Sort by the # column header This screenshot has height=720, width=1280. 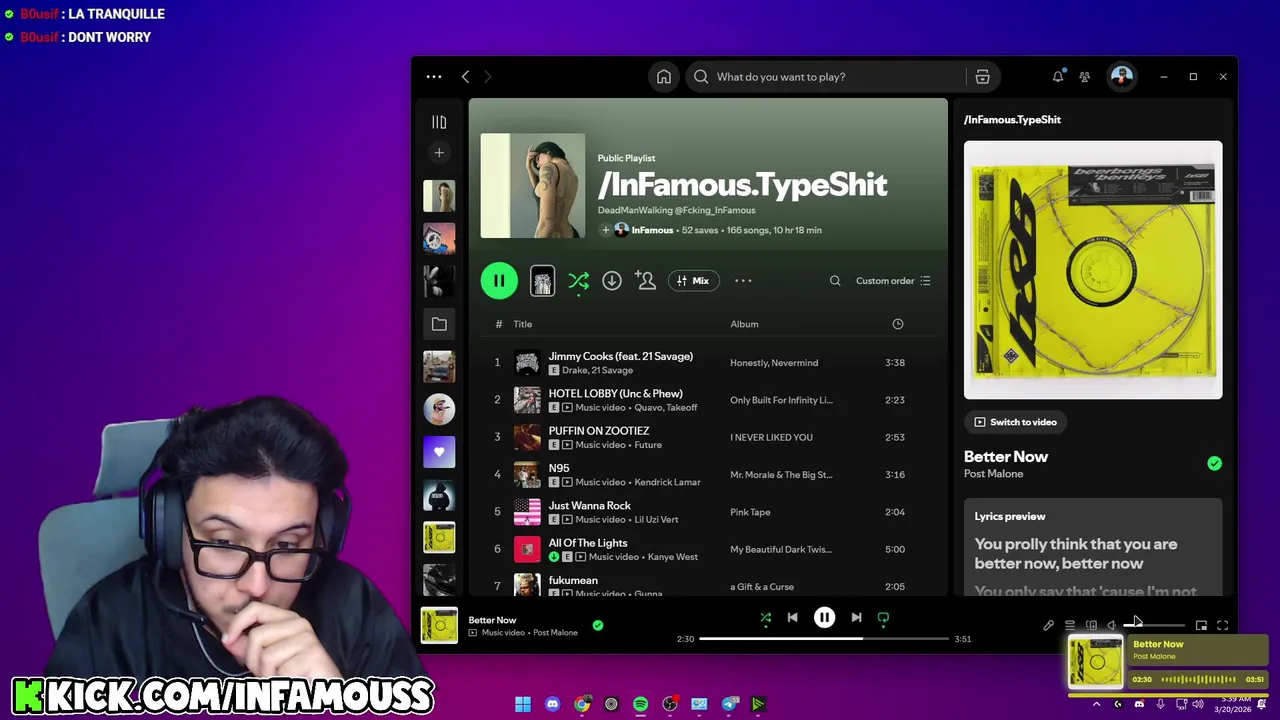tap(499, 324)
